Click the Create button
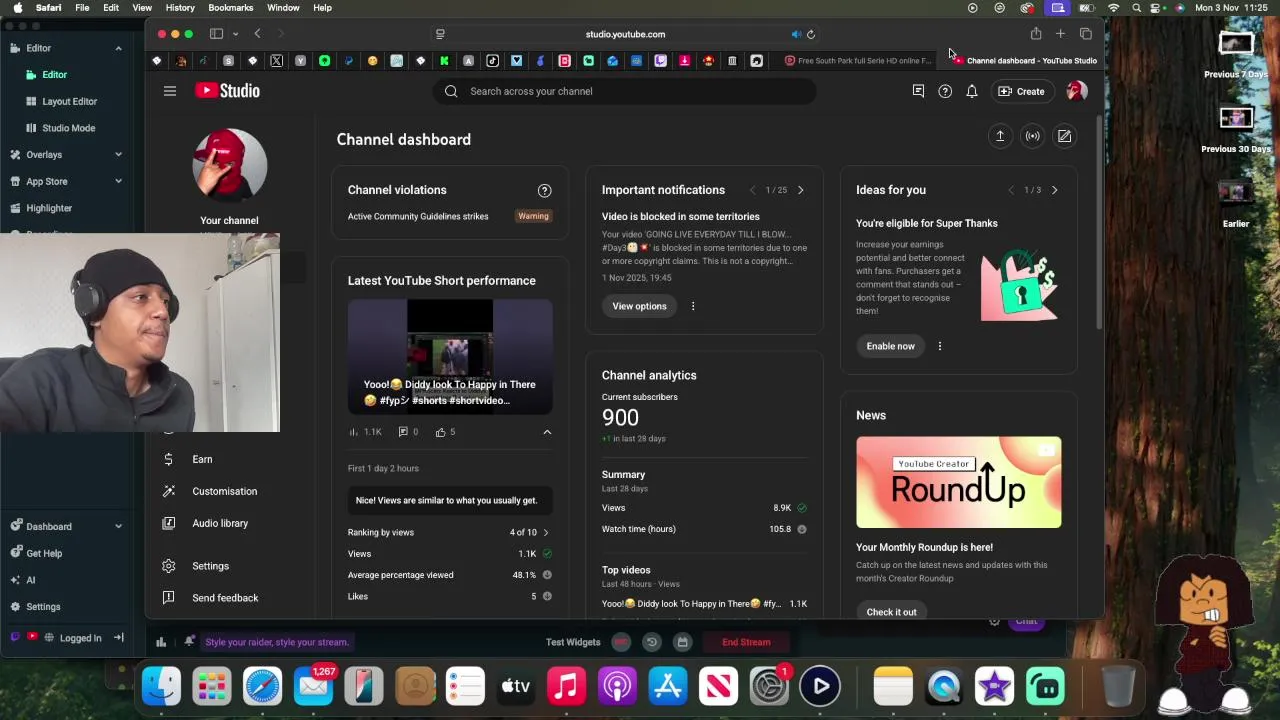 pos(1021,91)
